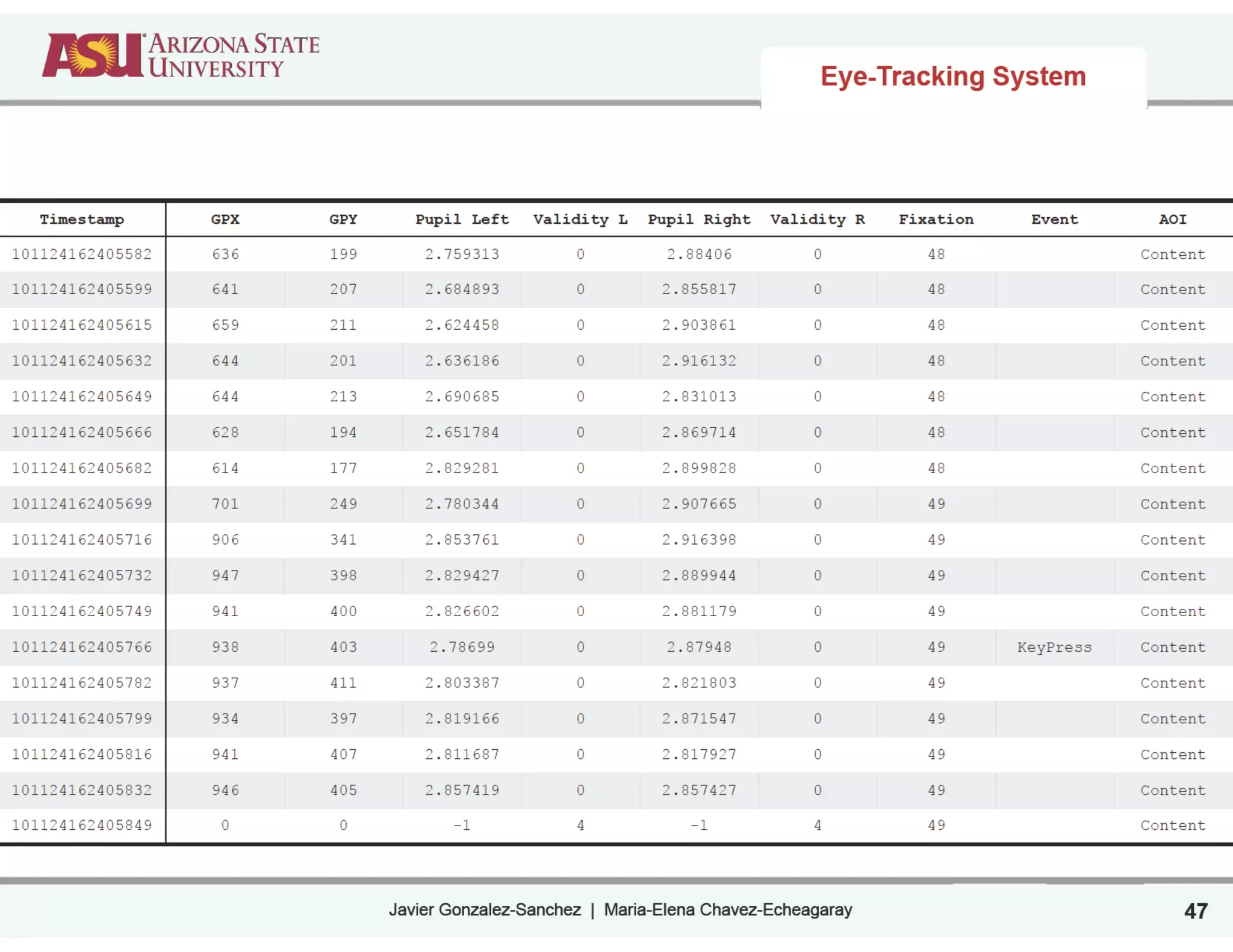Select timestamp 101124162405615
Viewport: 1233px width, 952px height.
point(82,325)
